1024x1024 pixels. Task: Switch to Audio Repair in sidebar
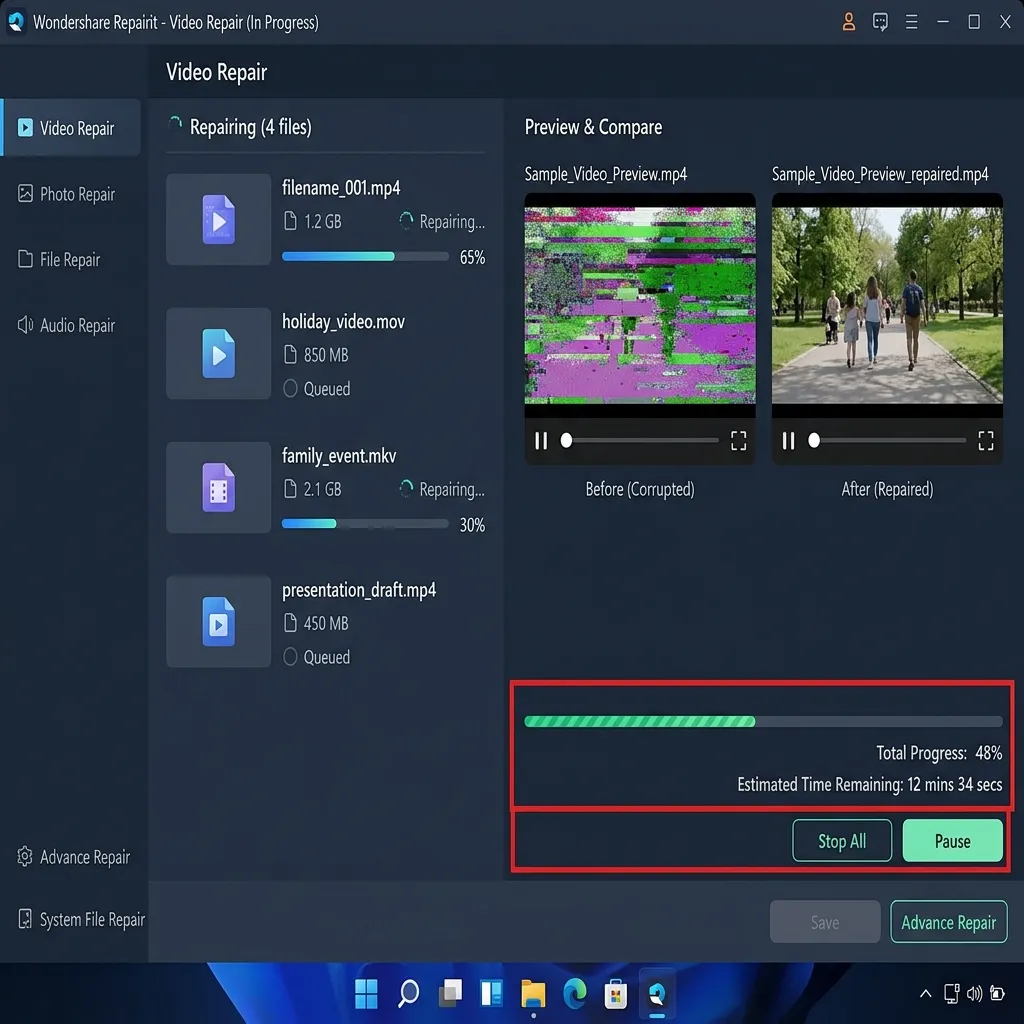pos(67,325)
